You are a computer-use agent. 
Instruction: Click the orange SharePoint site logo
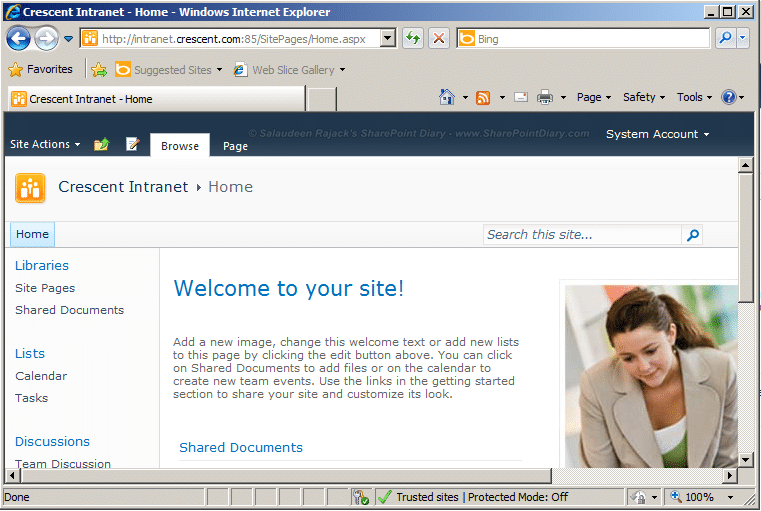point(30,187)
